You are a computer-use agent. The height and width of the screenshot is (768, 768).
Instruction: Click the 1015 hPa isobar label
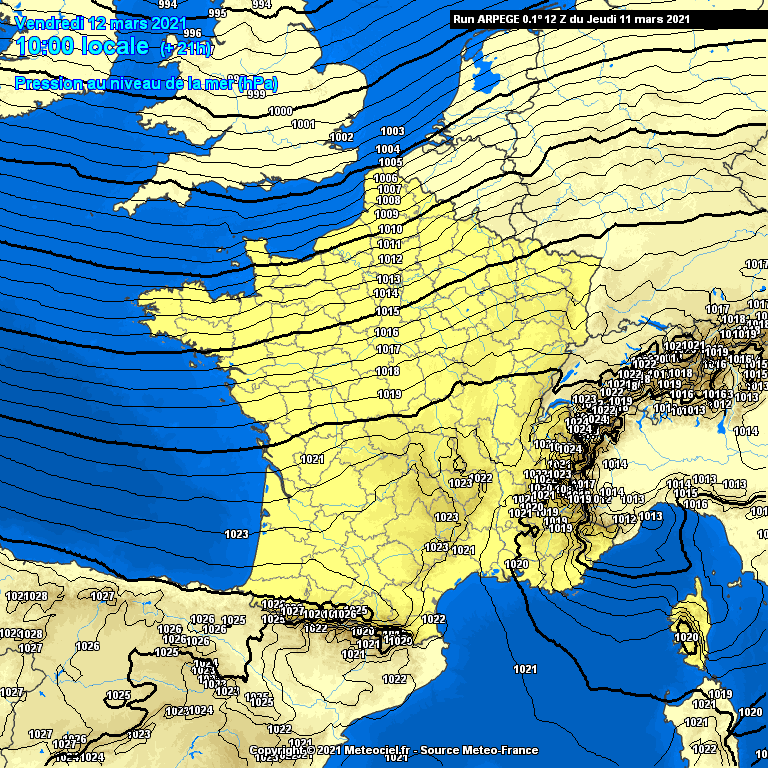coord(388,312)
